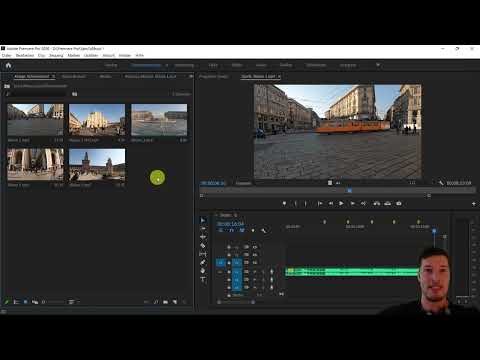Open the project panel tabs overflow chevron
Image resolution: width=480 pixels, height=360 pixels.
point(191,76)
